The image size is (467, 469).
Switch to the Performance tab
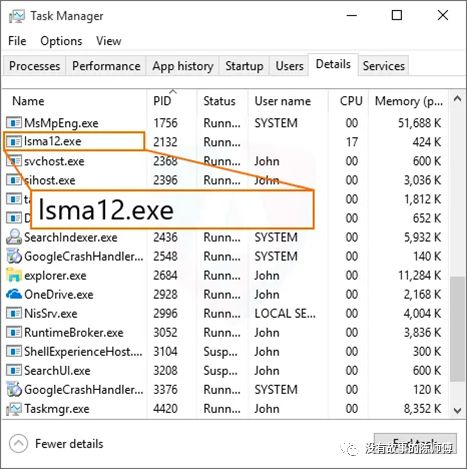point(106,66)
